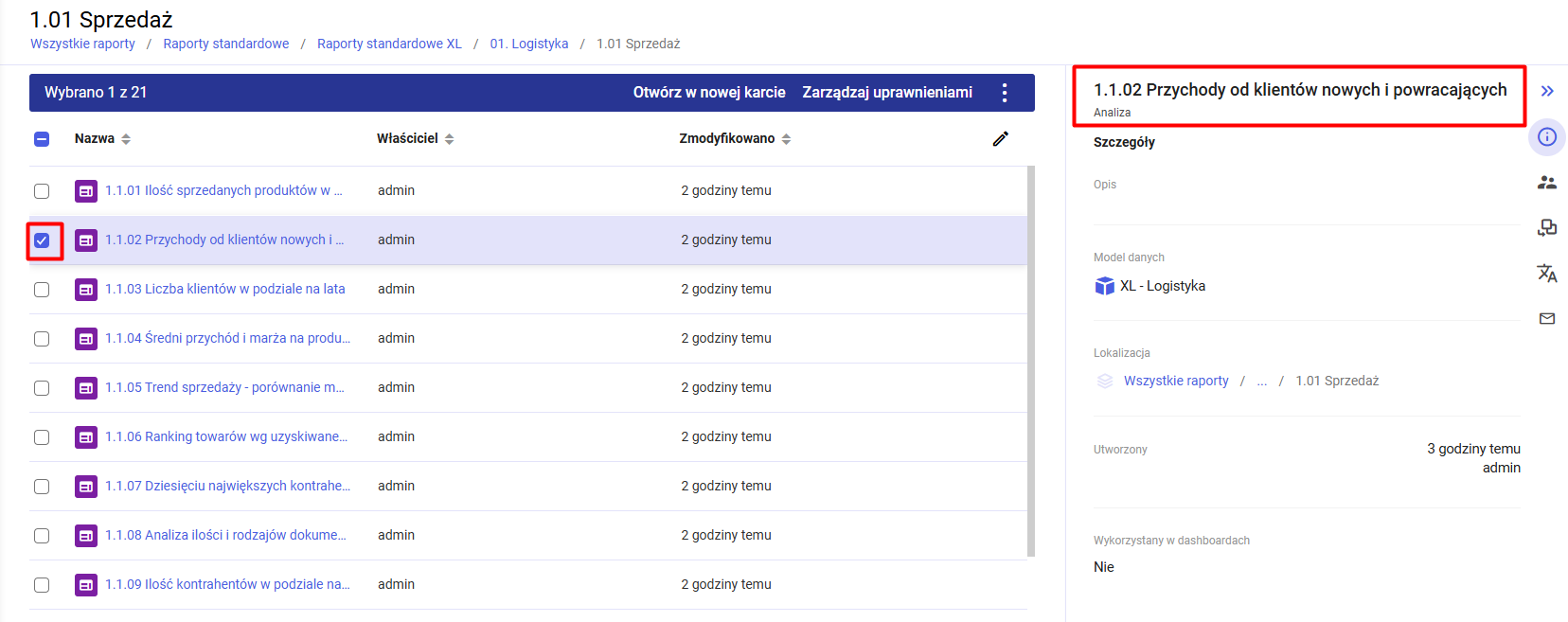Click the XL - Logistyka model name
1568x622 pixels.
(x=1163, y=286)
